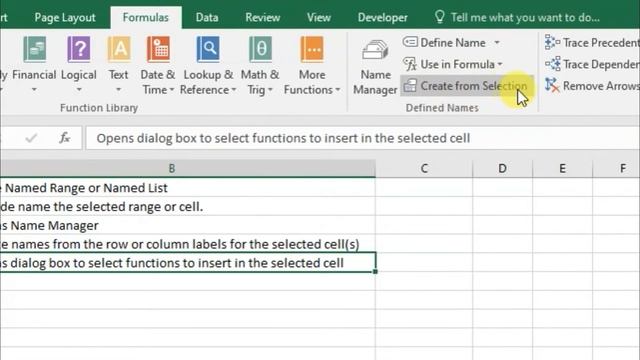640x360 pixels.
Task: Select column D header
Action: tap(502, 168)
